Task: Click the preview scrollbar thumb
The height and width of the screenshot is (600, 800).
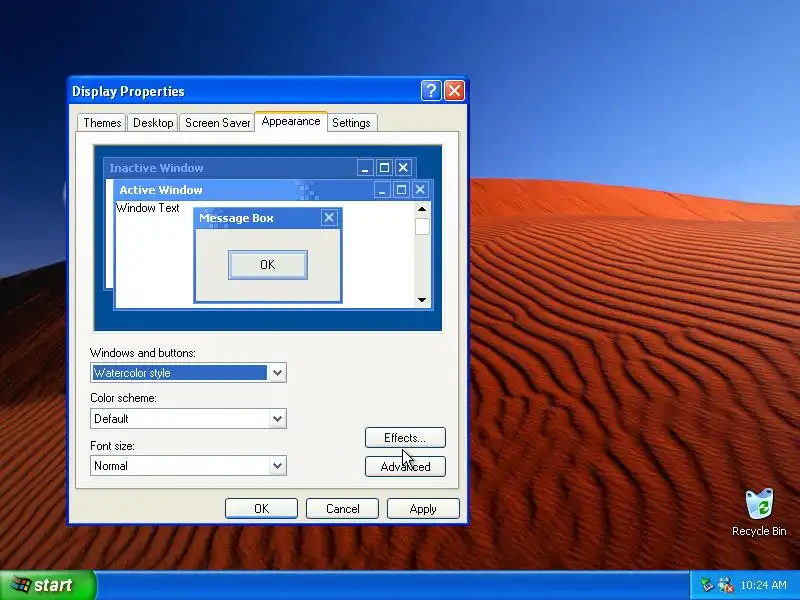Action: 422,227
